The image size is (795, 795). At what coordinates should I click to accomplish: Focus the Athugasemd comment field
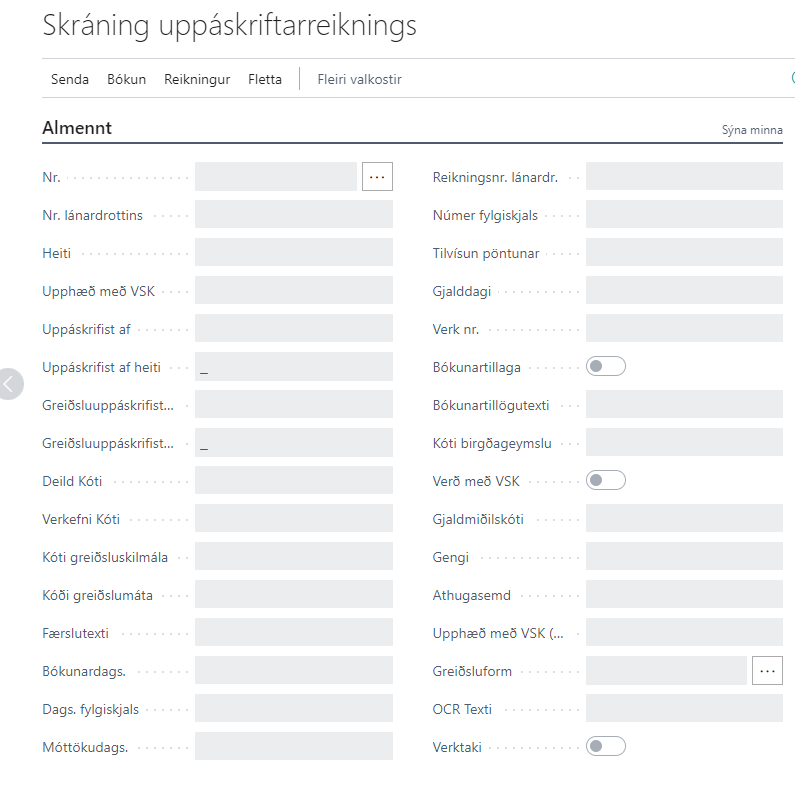(x=684, y=595)
